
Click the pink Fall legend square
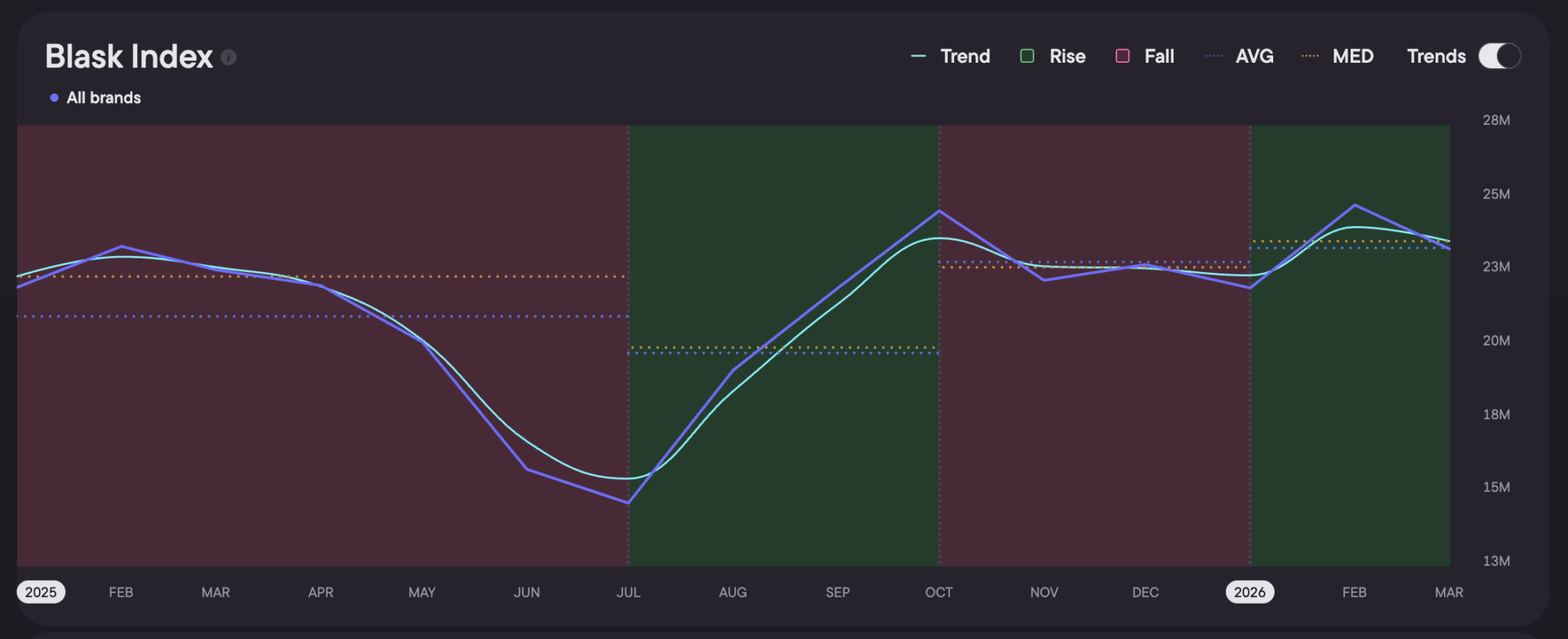click(1122, 56)
